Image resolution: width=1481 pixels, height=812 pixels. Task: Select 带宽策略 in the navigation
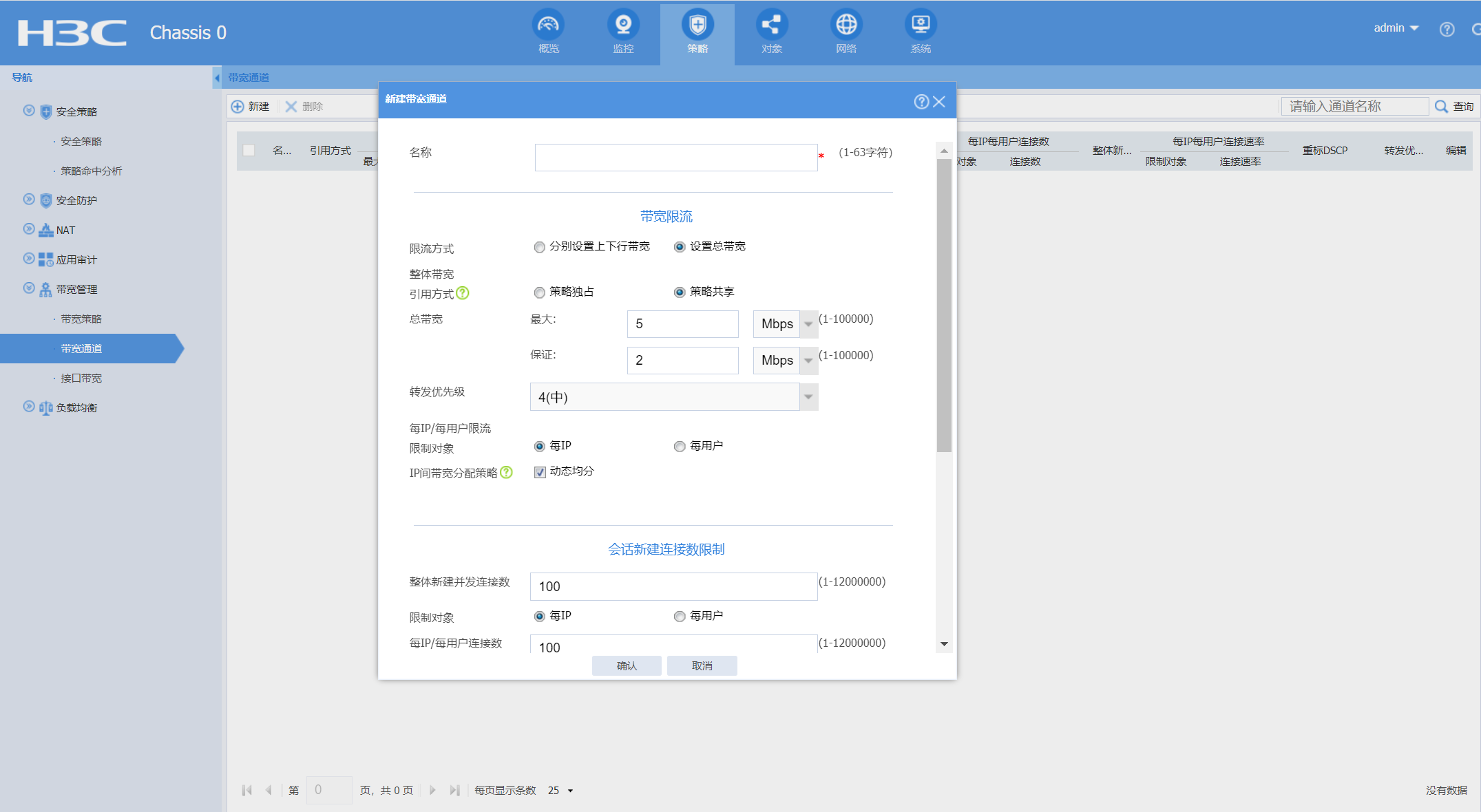click(81, 319)
